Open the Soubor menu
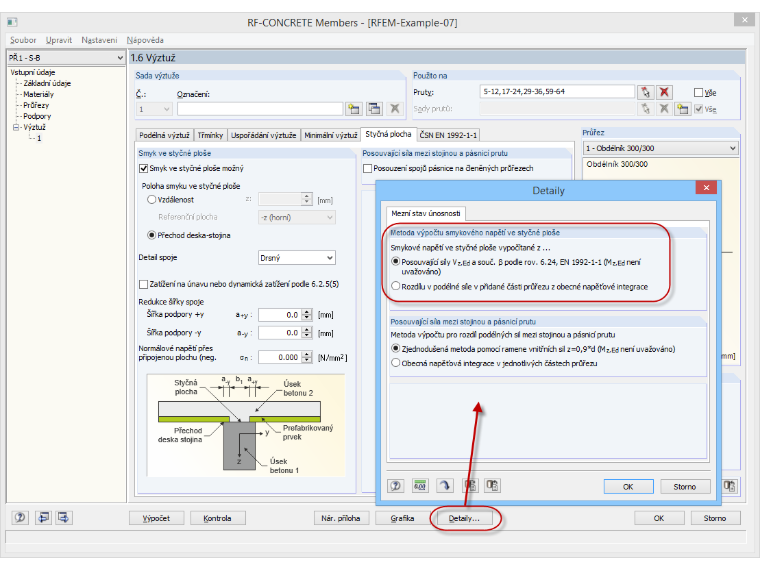The height and width of the screenshot is (570, 760). [x=23, y=40]
